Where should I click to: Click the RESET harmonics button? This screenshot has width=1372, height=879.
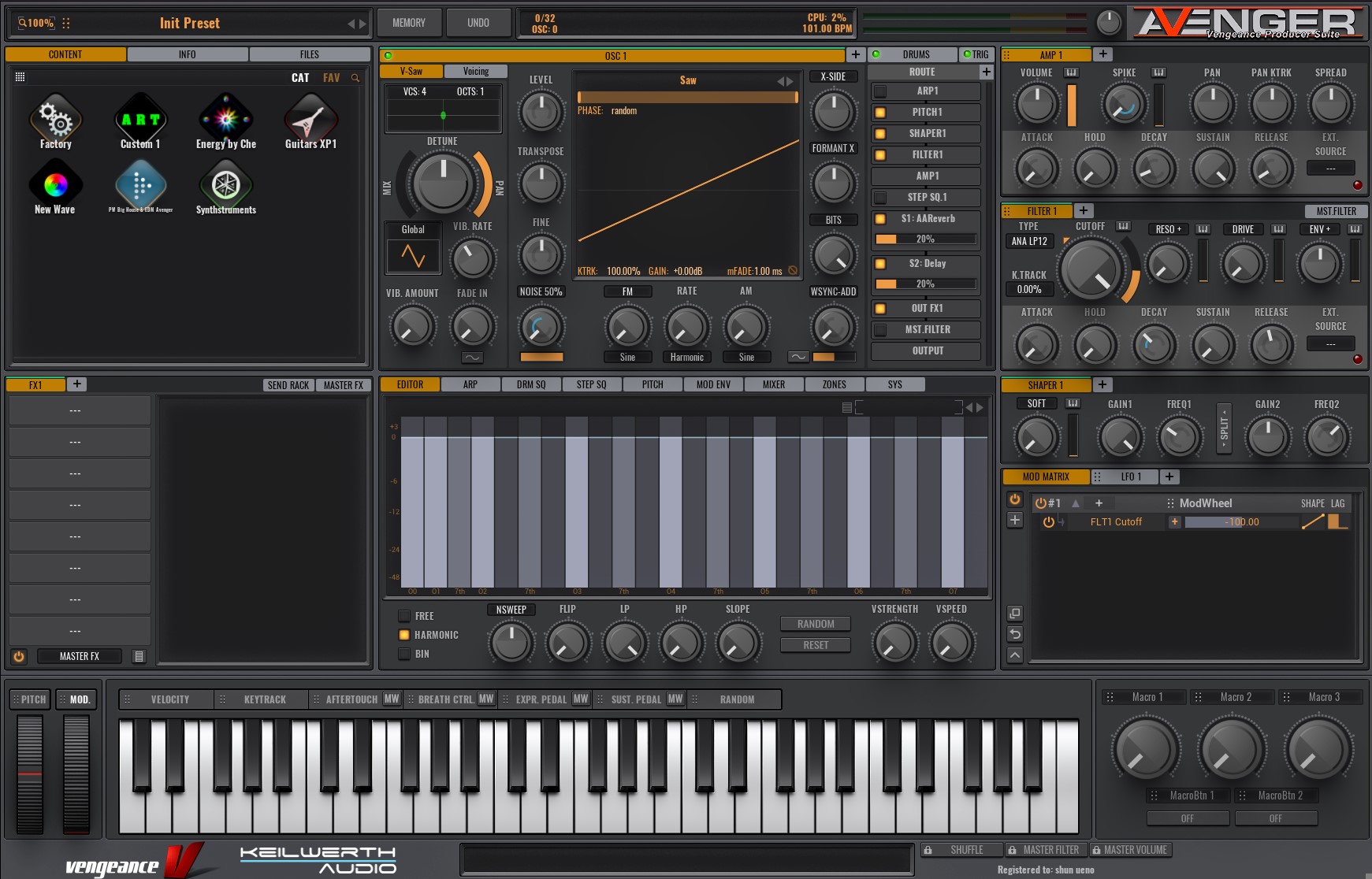coord(816,645)
